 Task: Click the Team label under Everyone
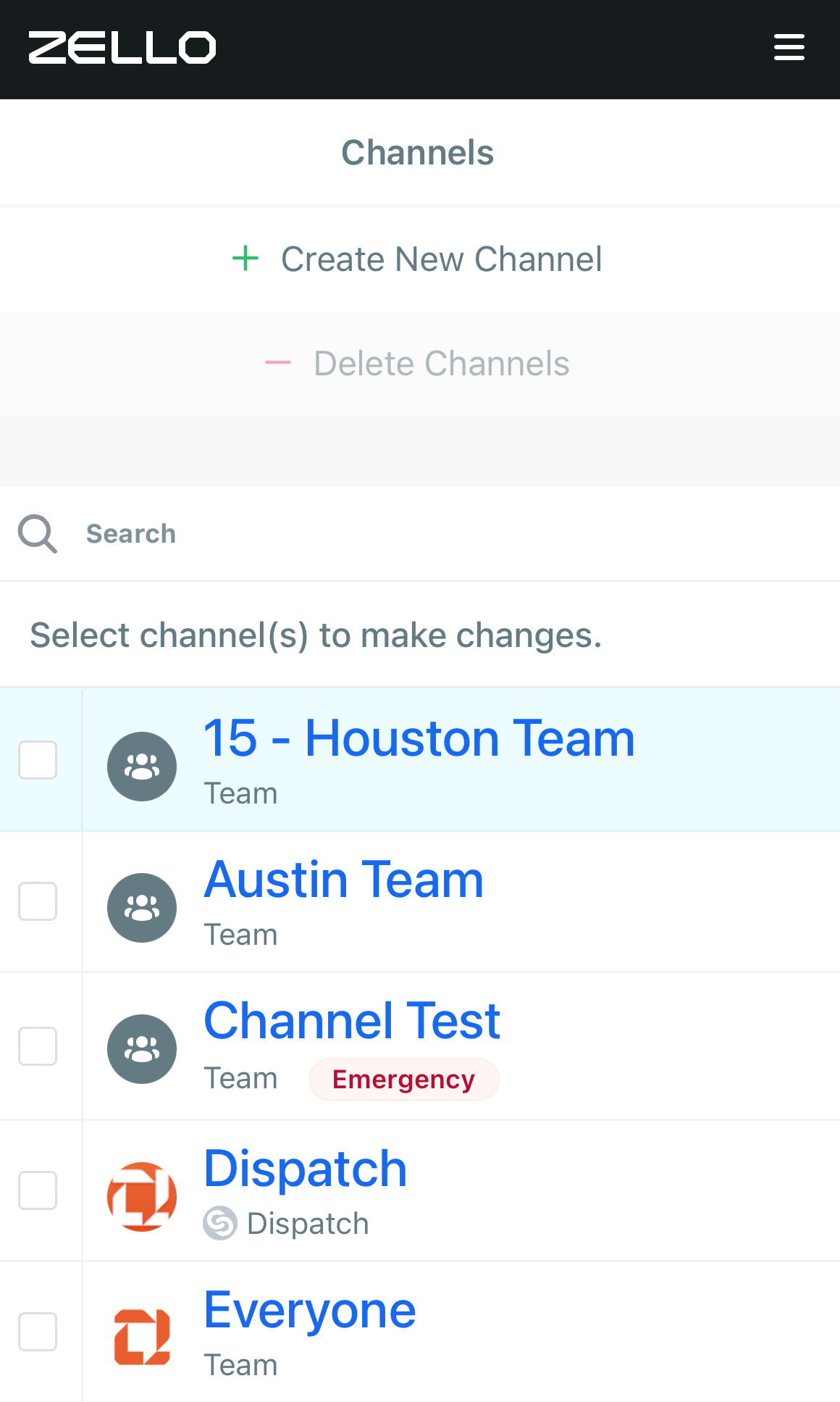(x=240, y=1365)
